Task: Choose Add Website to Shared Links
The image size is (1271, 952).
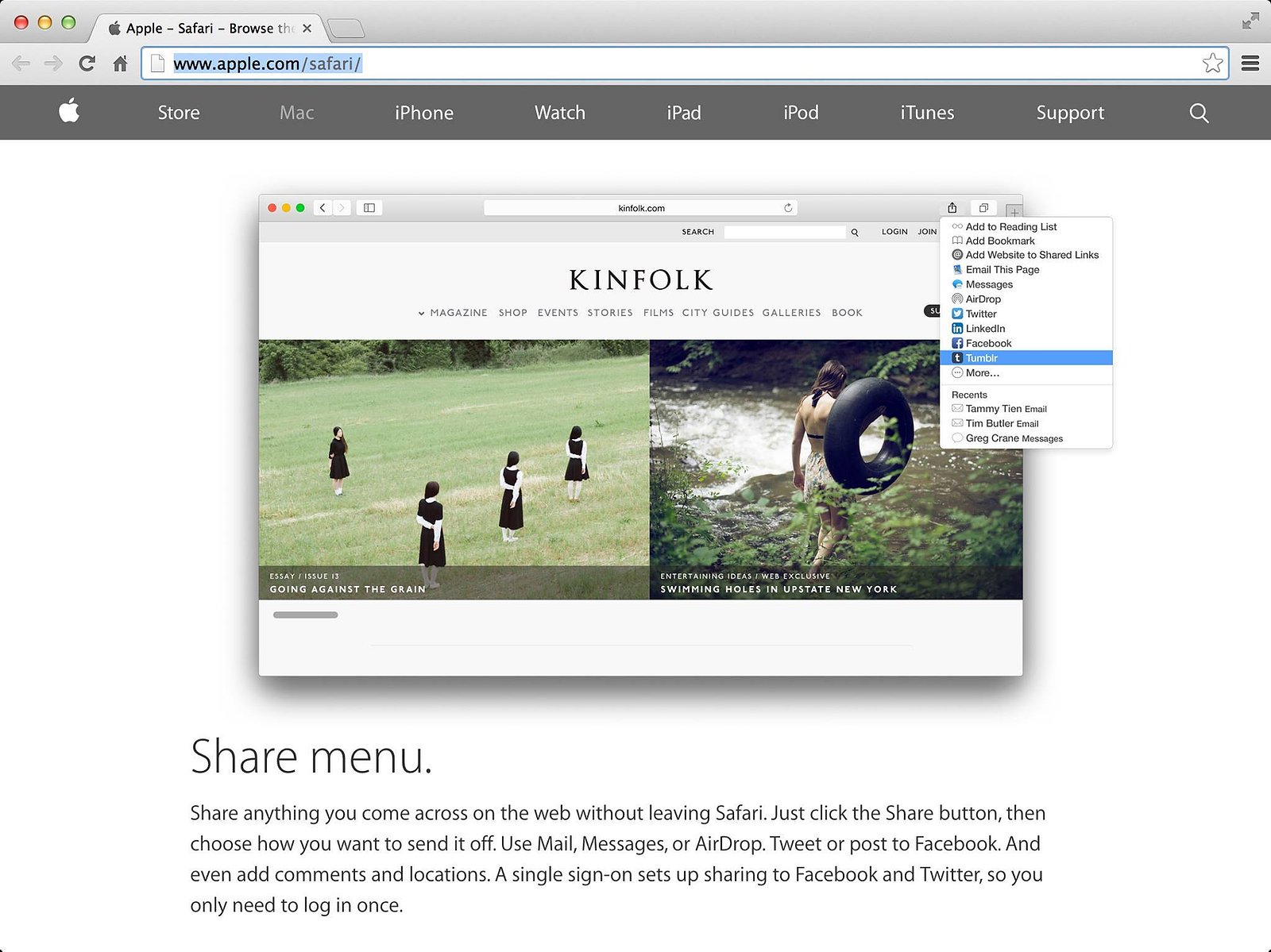Action: tap(1026, 255)
